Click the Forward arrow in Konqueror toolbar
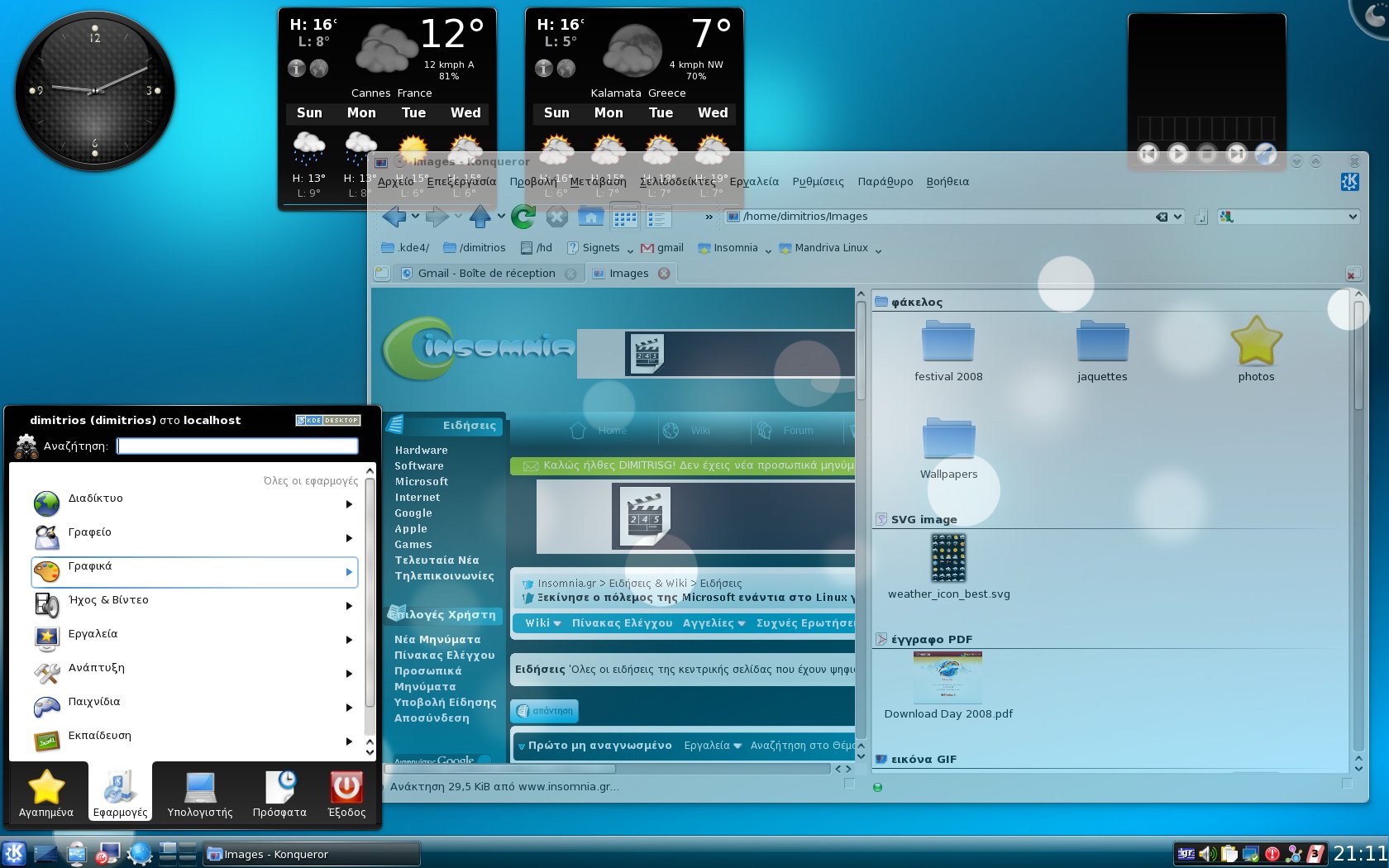Image resolution: width=1389 pixels, height=868 pixels. click(437, 217)
